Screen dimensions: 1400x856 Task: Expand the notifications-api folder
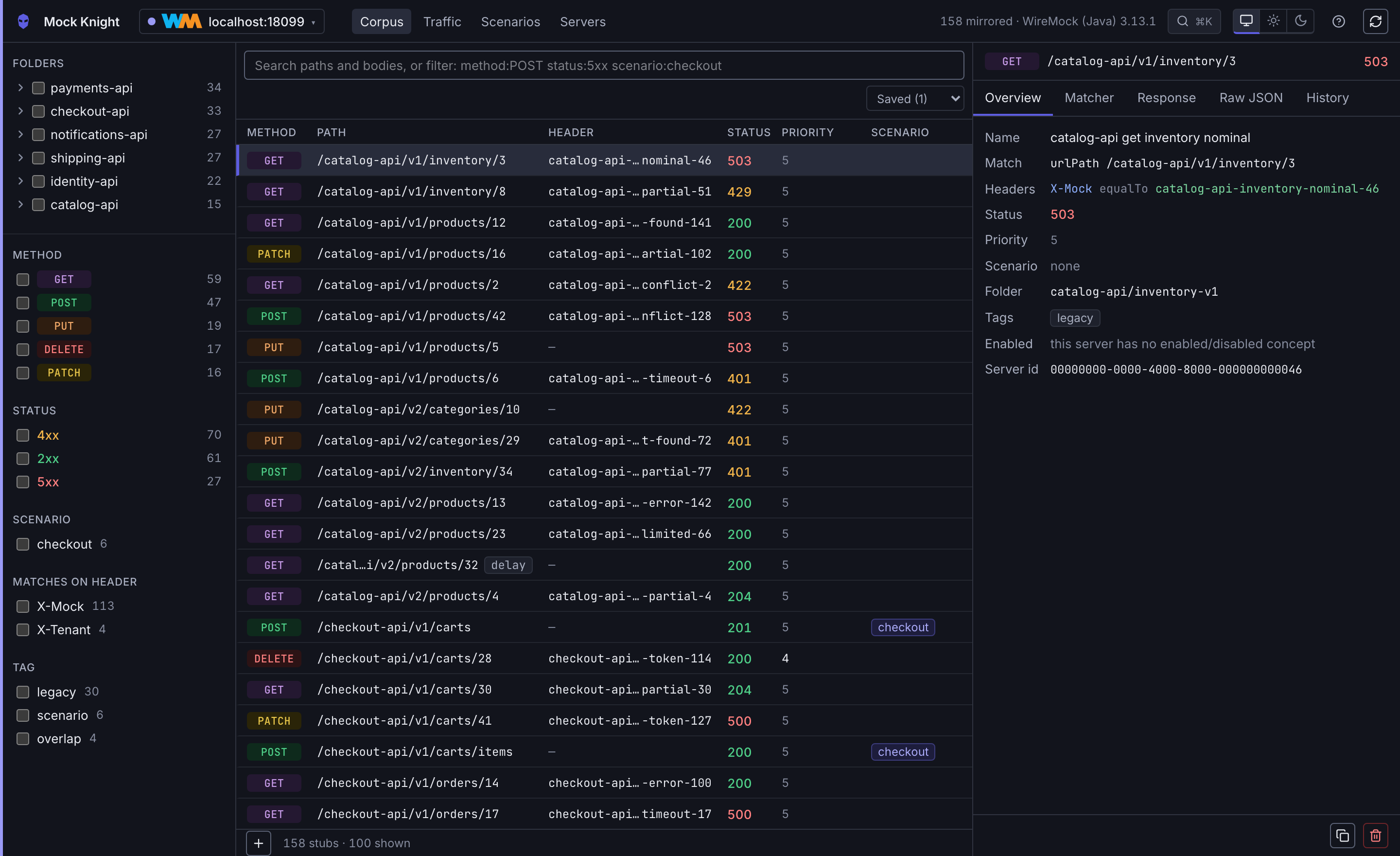(x=20, y=134)
